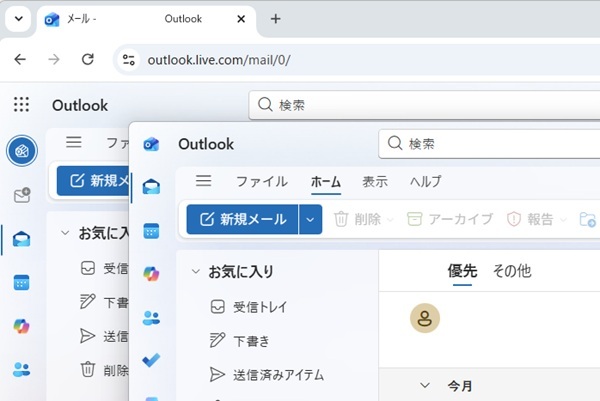Click アーカイブ archive button in front toolbar
This screenshot has width=600, height=401.
click(450, 219)
